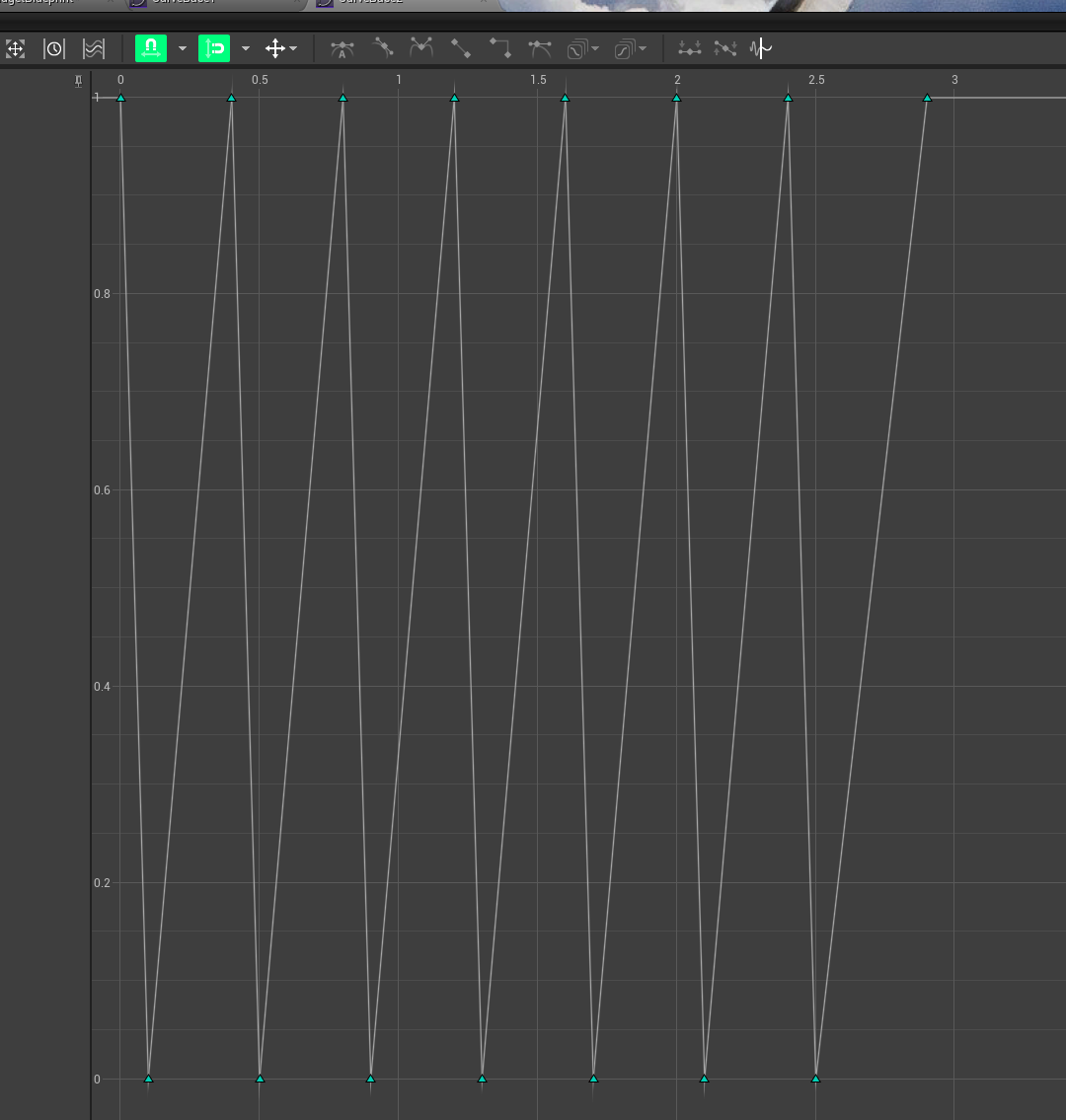Select the bottom key near time 1.3
This screenshot has height=1120, width=1066.
[483, 1079]
